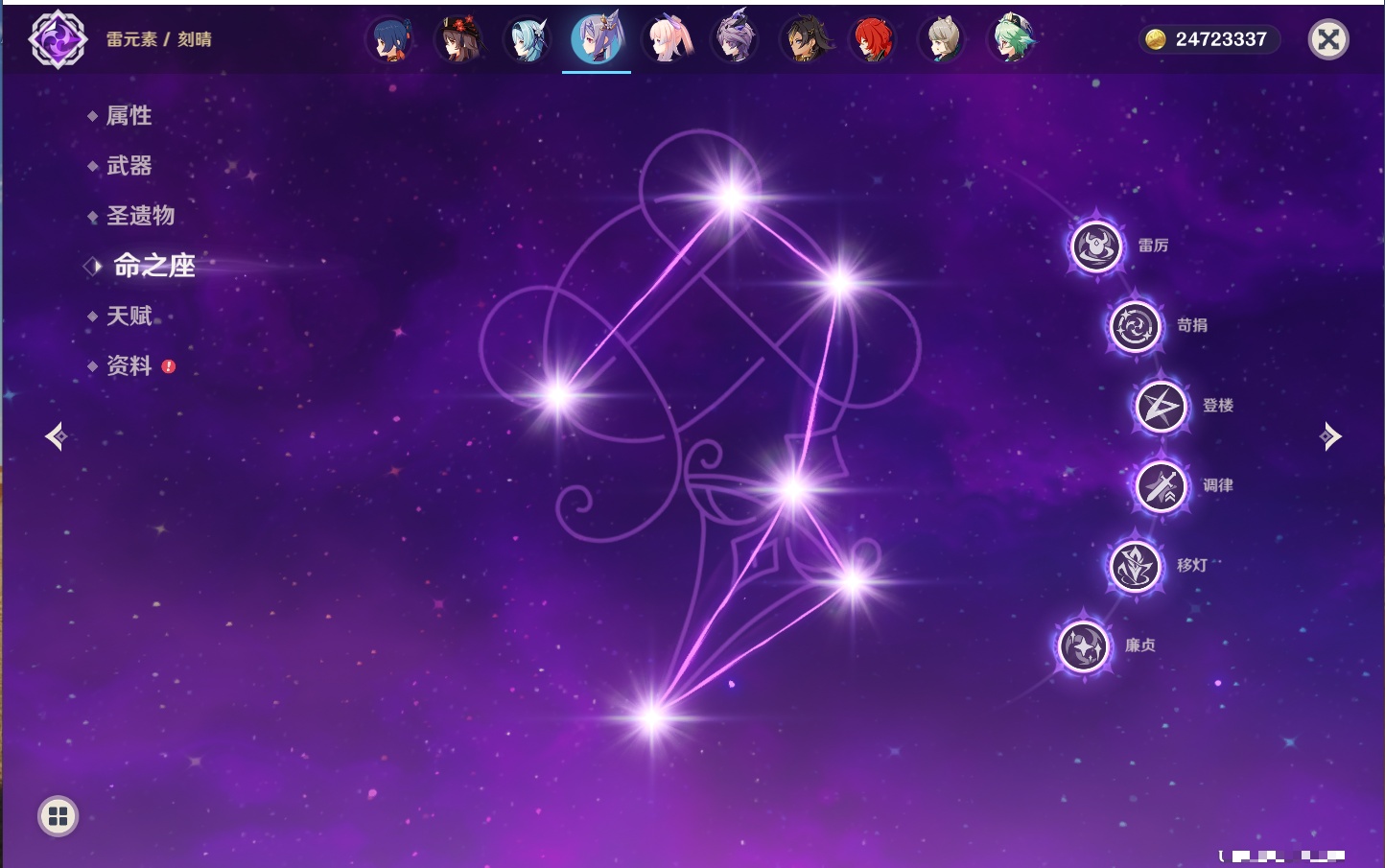Screen dimensions: 1385x868
Task: Open the 属性 attributes menu
Action: coord(129,116)
